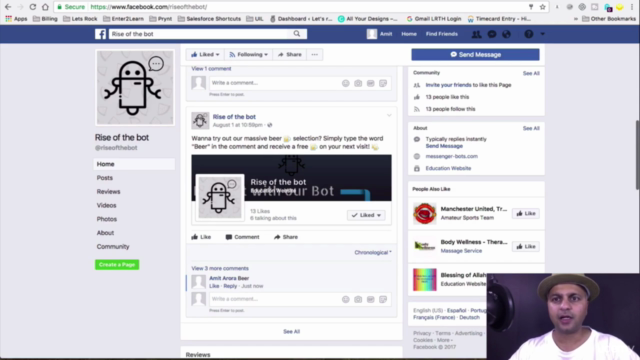Attach photo in bottom comment box

(358, 299)
